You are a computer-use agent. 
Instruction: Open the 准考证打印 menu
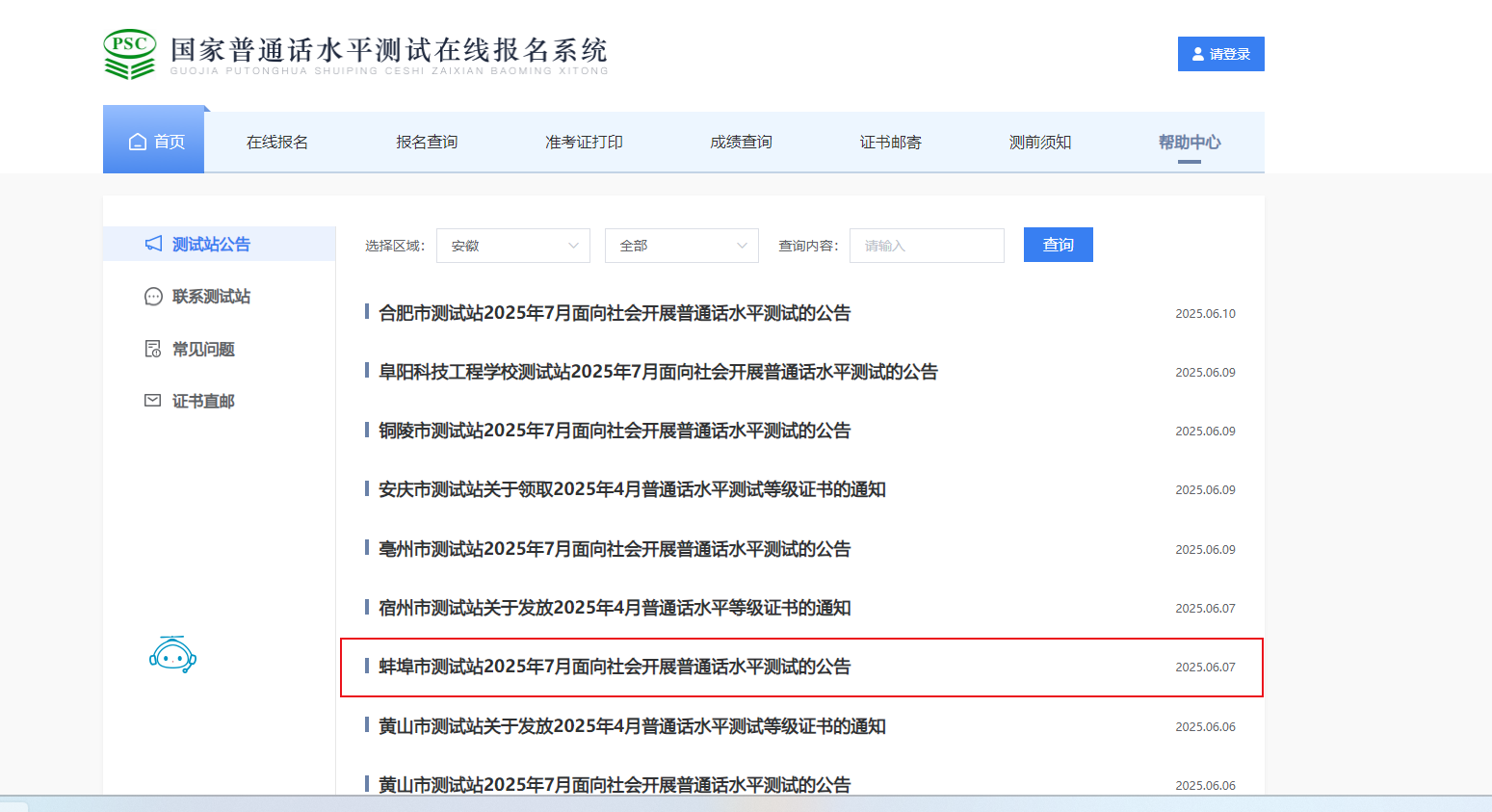point(584,142)
